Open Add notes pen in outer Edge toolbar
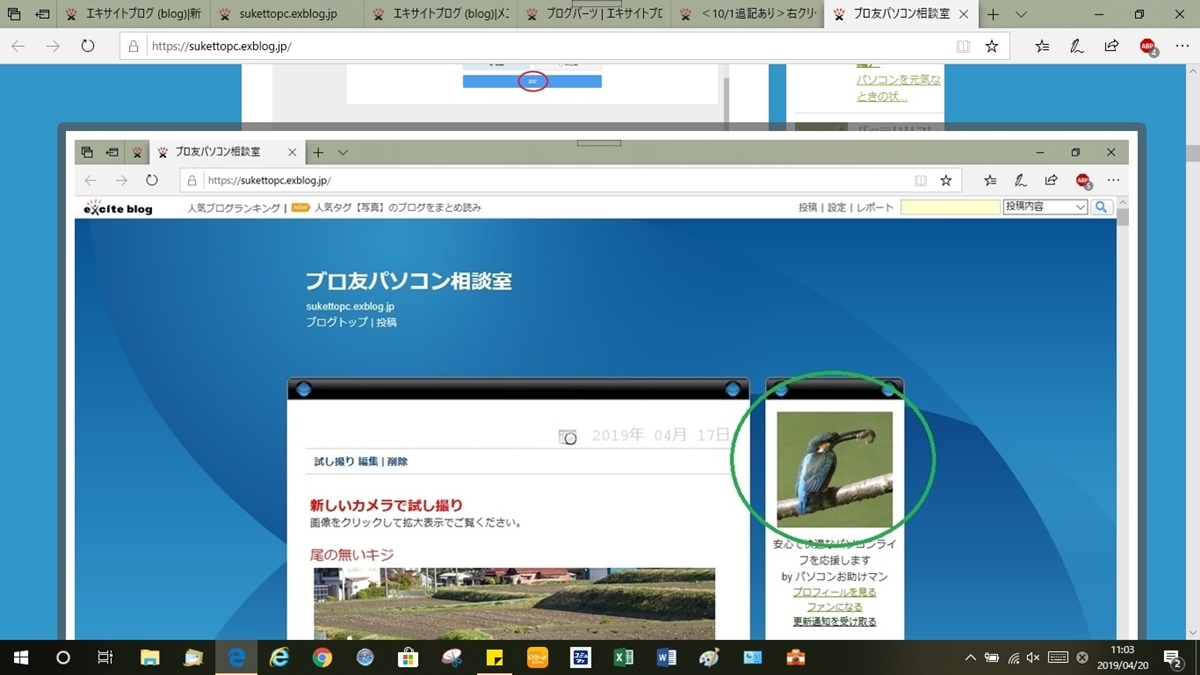The width and height of the screenshot is (1200, 675). [1077, 46]
